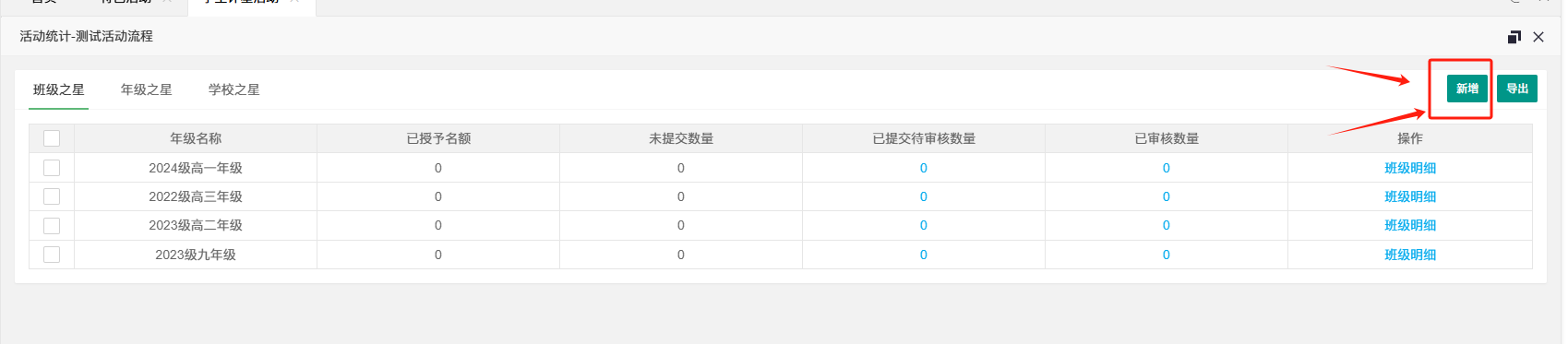Switch to the 学校之星 tab

coord(234,89)
